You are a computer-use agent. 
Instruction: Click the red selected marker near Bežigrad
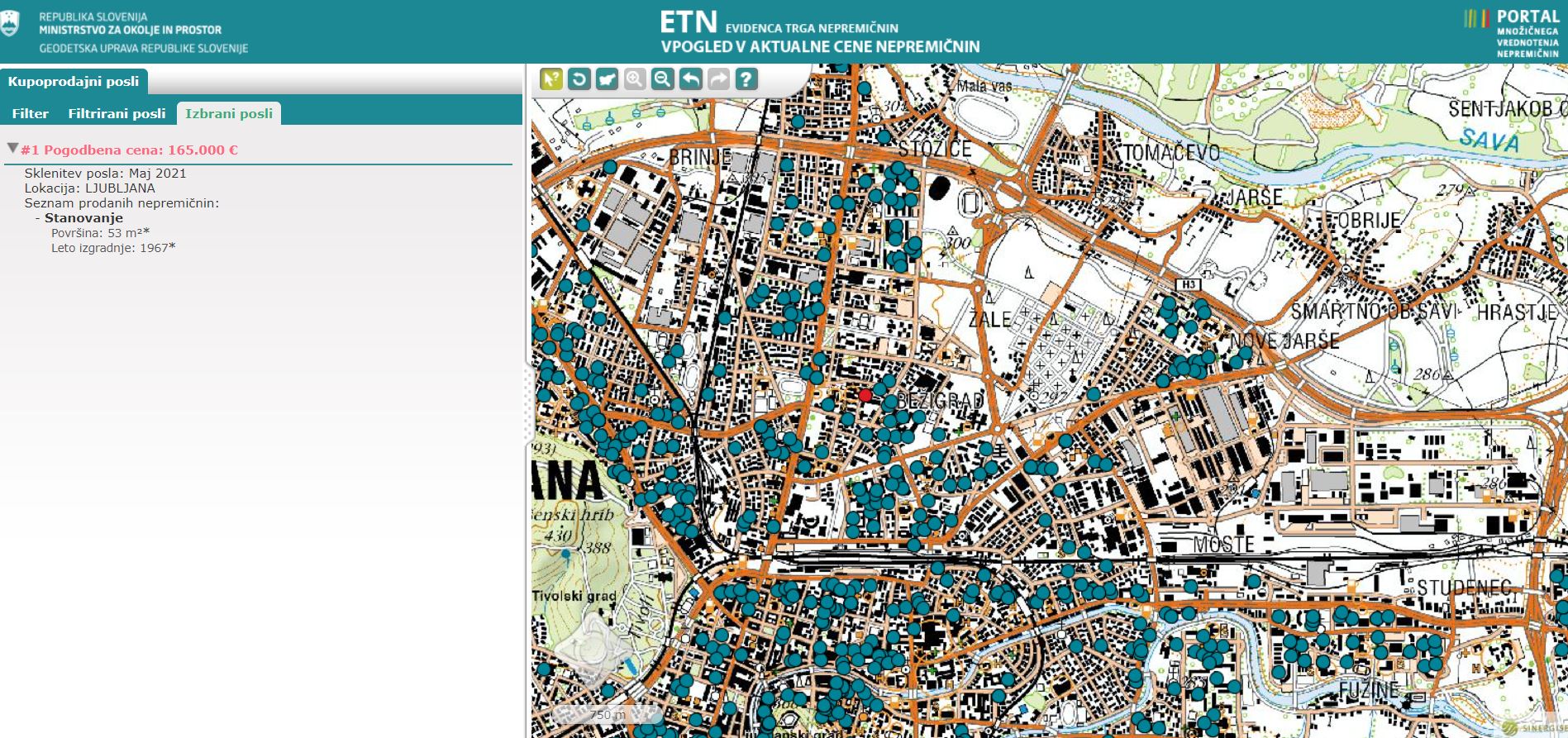tap(865, 396)
